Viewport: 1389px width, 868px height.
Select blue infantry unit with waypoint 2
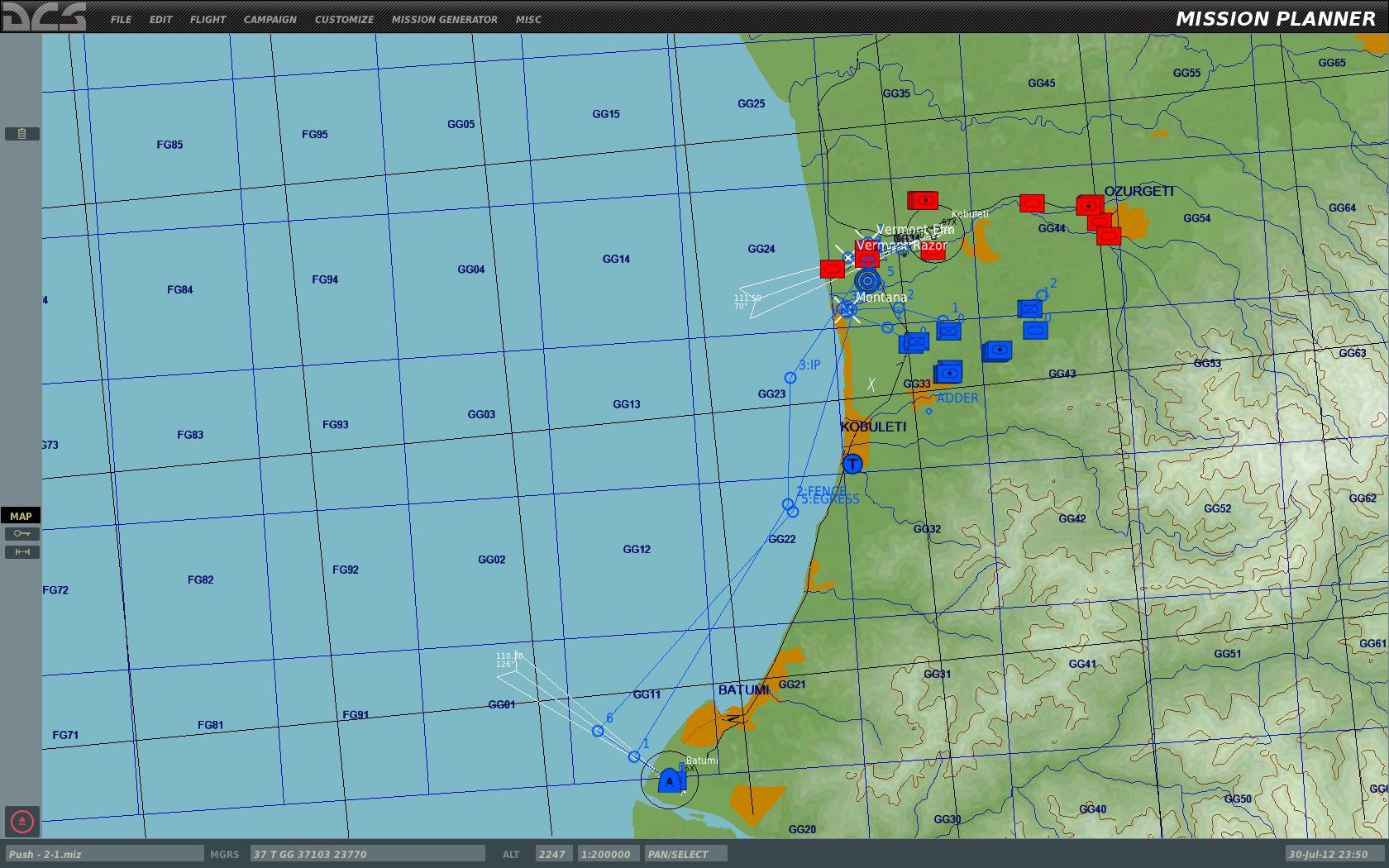coord(1029,309)
